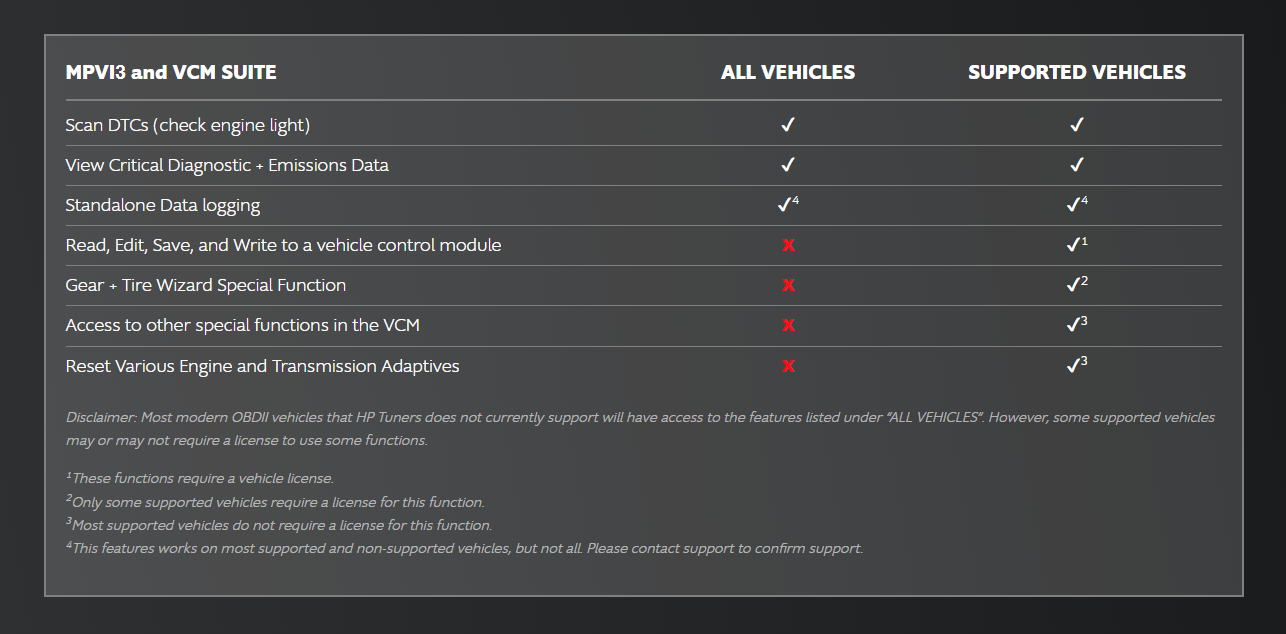The image size is (1286, 634).
Task: Click the Scan DTCs (check engine light) label
Action: coord(187,125)
